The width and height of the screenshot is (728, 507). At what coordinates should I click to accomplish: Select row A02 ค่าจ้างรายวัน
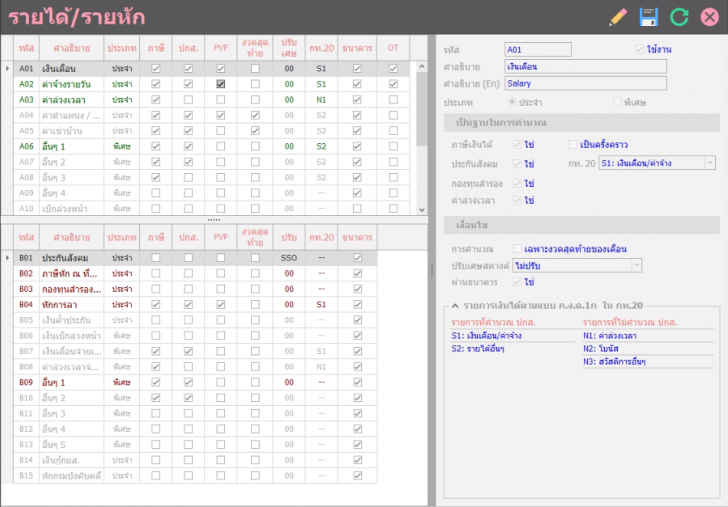point(211,84)
